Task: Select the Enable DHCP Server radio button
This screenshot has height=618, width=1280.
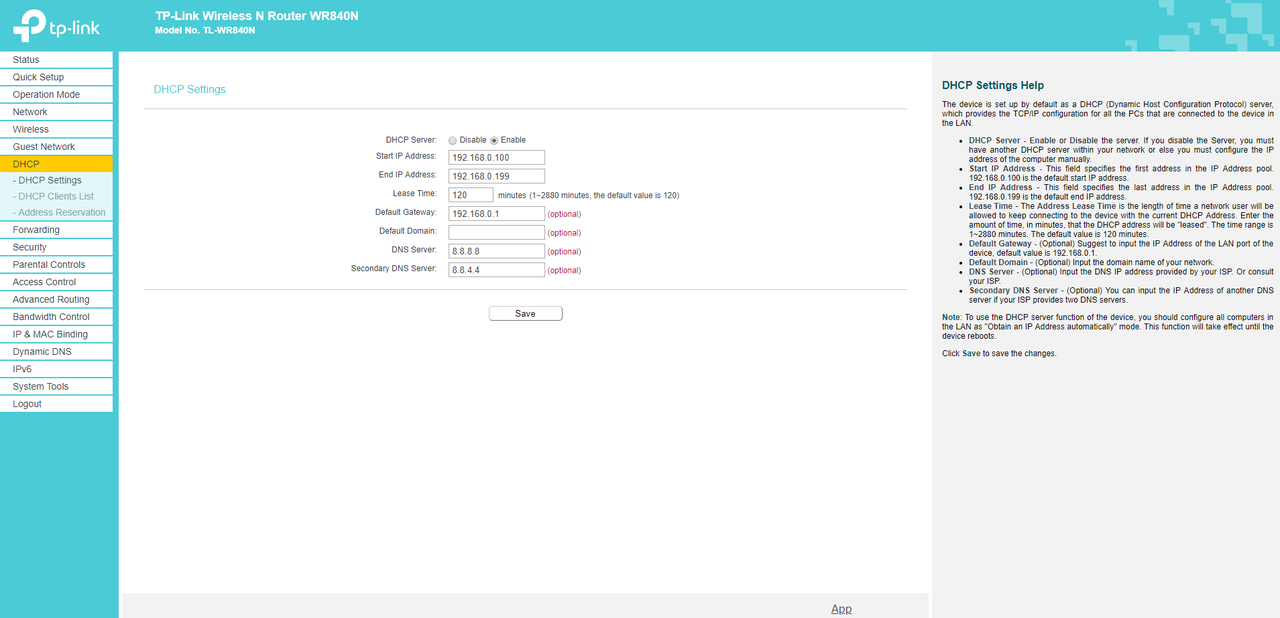Action: (494, 140)
